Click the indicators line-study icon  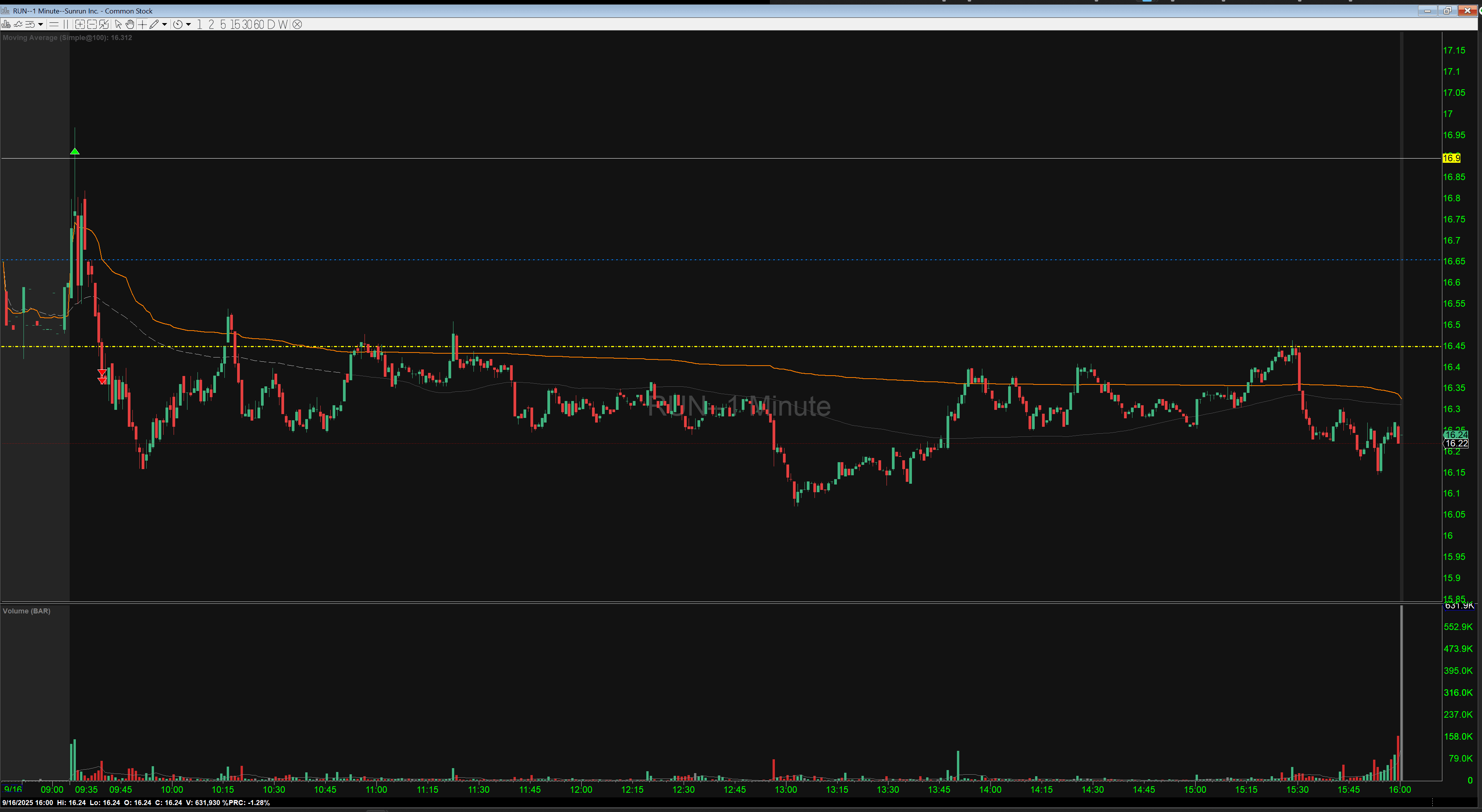tap(18, 24)
